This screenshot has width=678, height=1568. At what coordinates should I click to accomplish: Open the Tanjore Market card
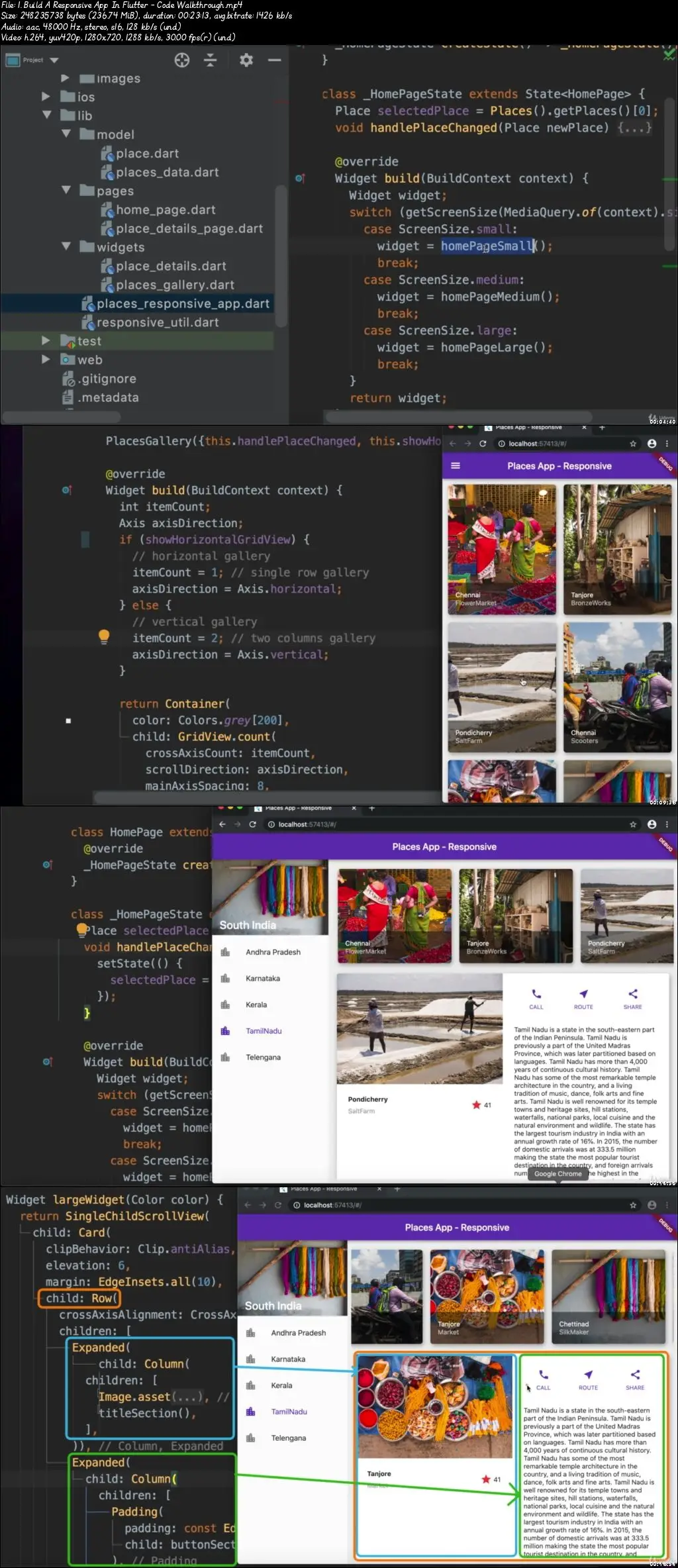(488, 1297)
